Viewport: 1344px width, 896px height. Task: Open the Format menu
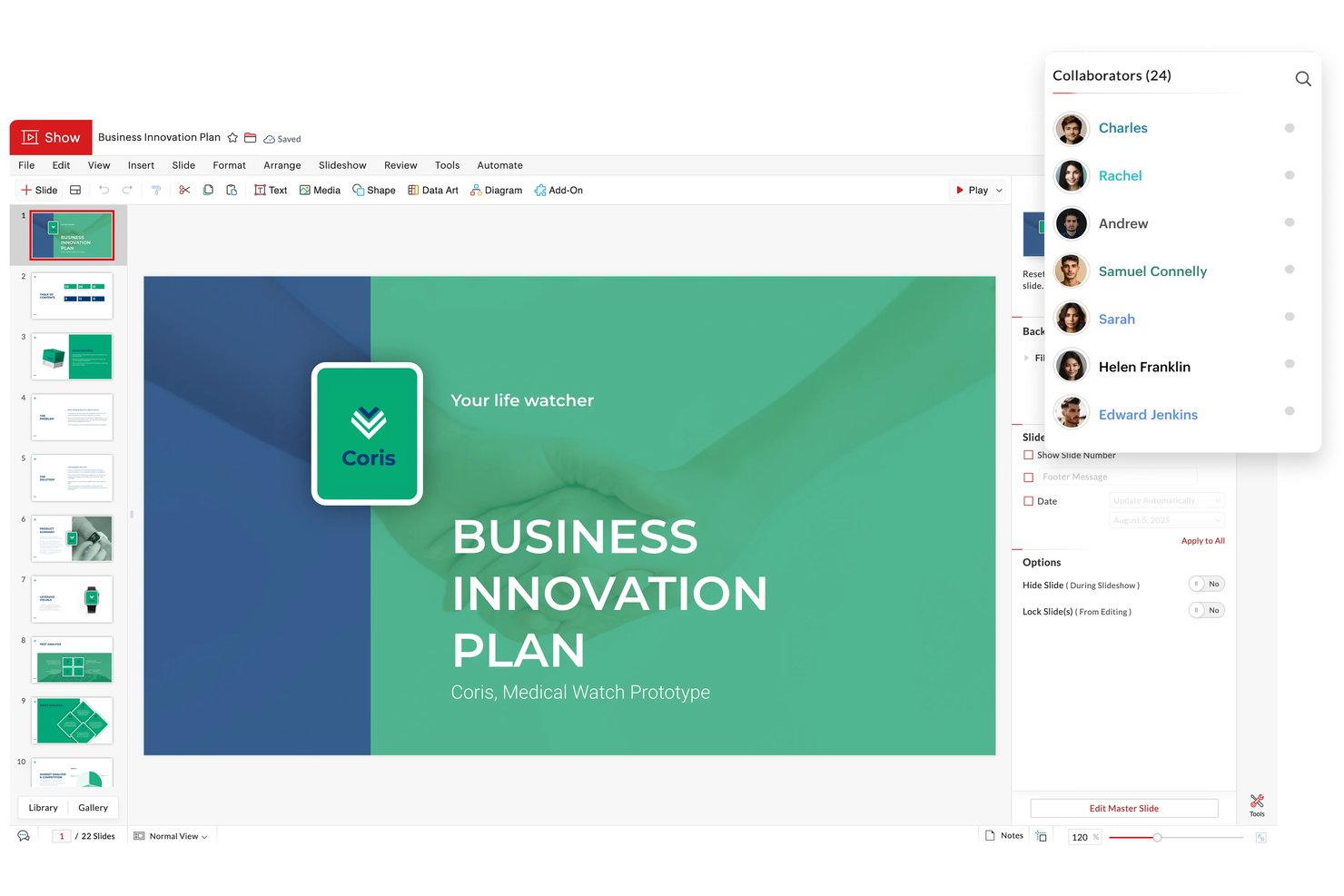[229, 165]
